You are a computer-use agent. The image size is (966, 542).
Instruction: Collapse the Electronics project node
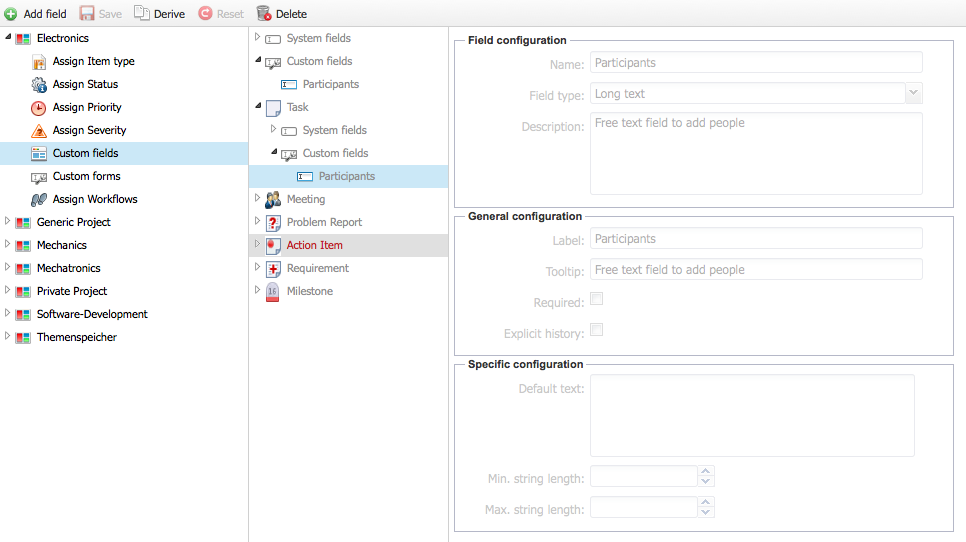(x=8, y=38)
